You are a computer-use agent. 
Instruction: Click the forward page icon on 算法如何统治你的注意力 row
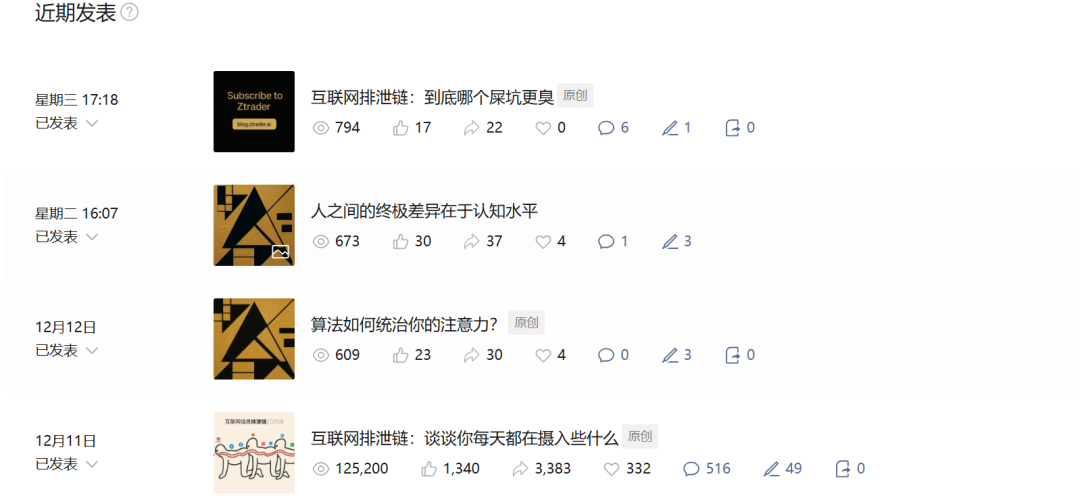click(733, 355)
